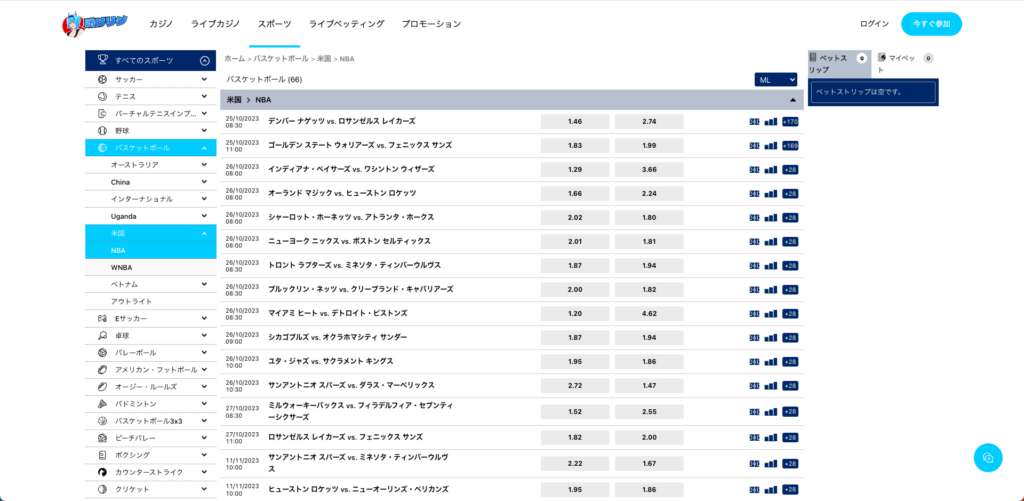
Task: Select odds 2.72 for サンアントニオ スパーズ vs. ダラス
Action: (x=575, y=385)
